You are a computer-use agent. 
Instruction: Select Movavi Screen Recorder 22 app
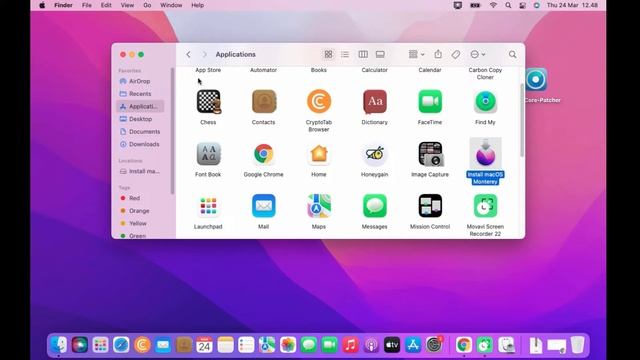pos(485,206)
